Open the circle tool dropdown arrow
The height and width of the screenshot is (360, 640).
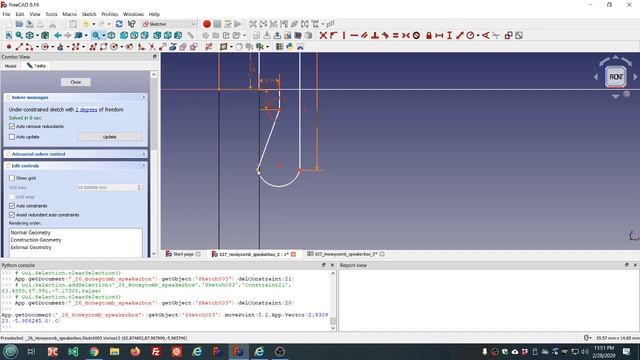(53, 47)
